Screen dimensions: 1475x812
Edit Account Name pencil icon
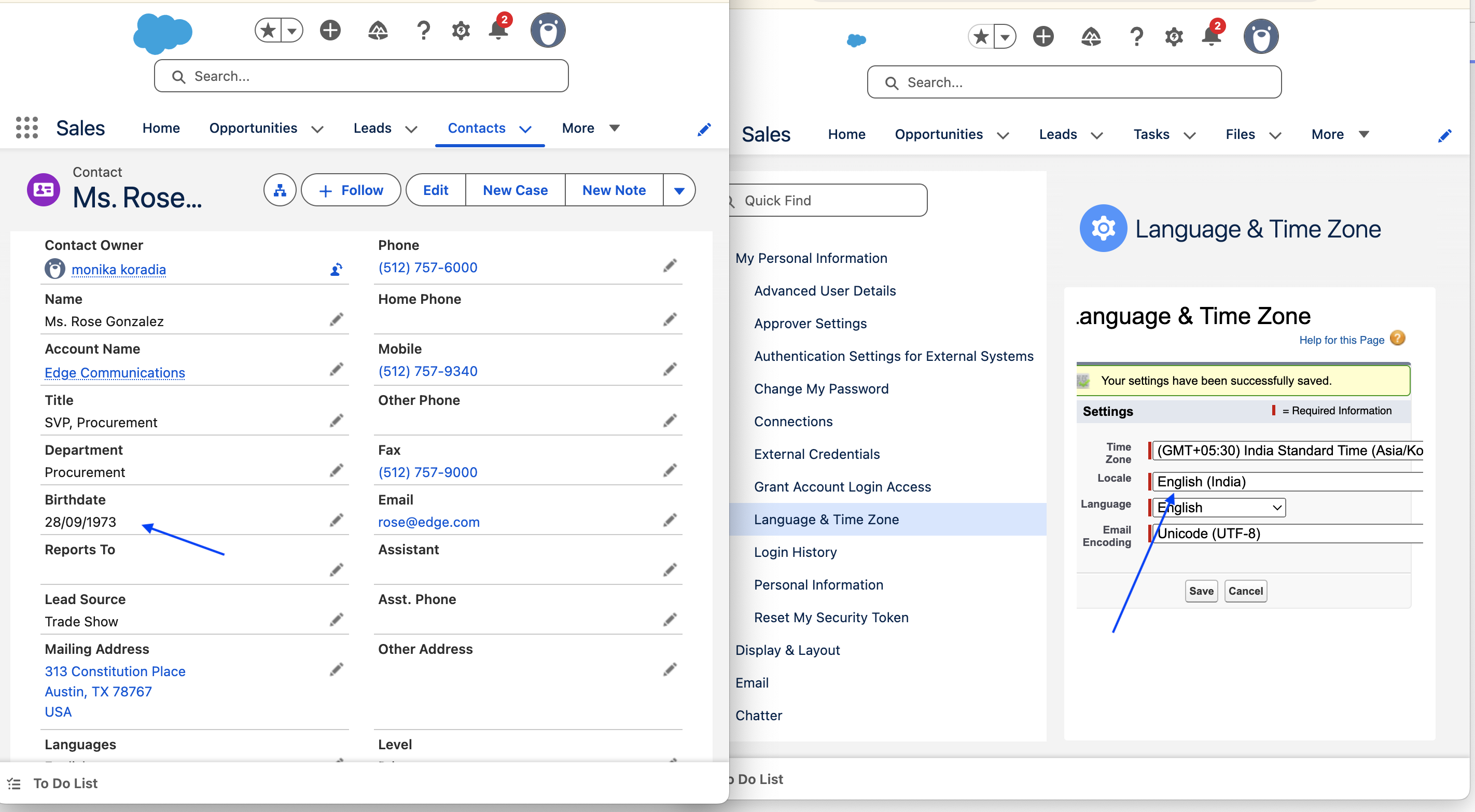pyautogui.click(x=337, y=369)
